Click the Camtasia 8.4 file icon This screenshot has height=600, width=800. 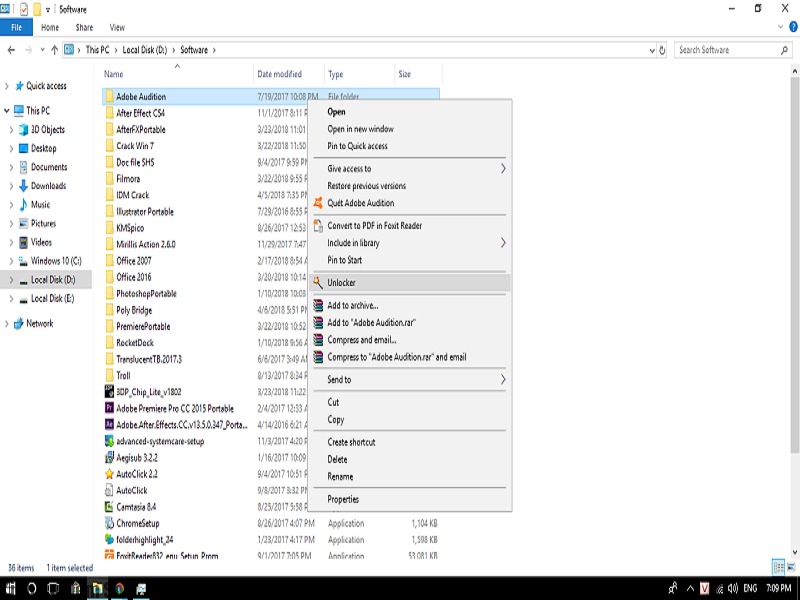[x=109, y=507]
